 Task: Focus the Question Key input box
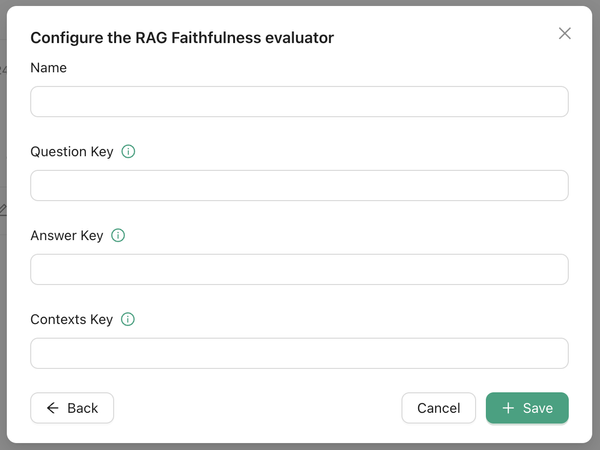click(x=299, y=186)
